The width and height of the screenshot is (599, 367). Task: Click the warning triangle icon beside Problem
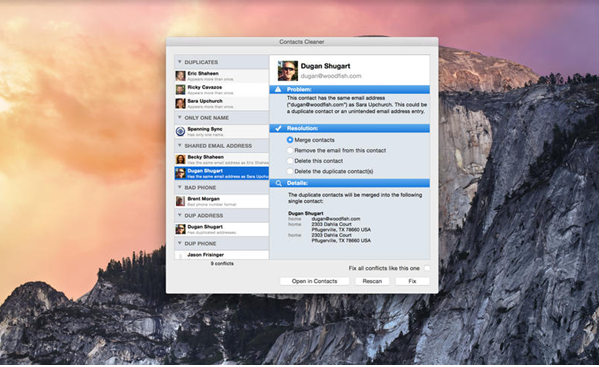(x=278, y=89)
